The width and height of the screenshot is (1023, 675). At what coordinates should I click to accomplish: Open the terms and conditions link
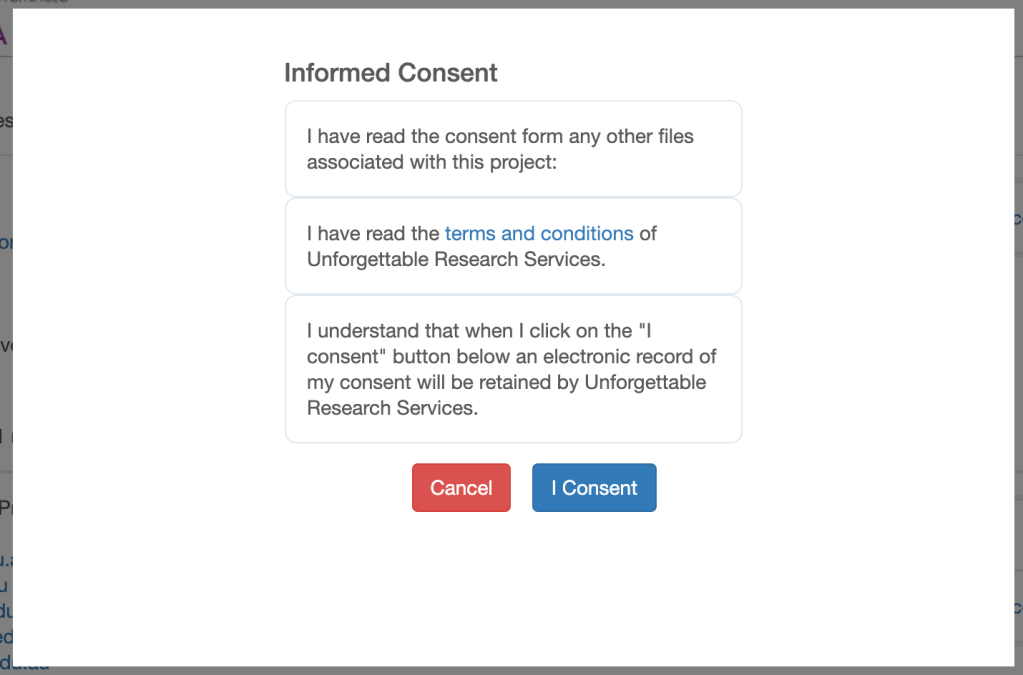pyautogui.click(x=539, y=233)
